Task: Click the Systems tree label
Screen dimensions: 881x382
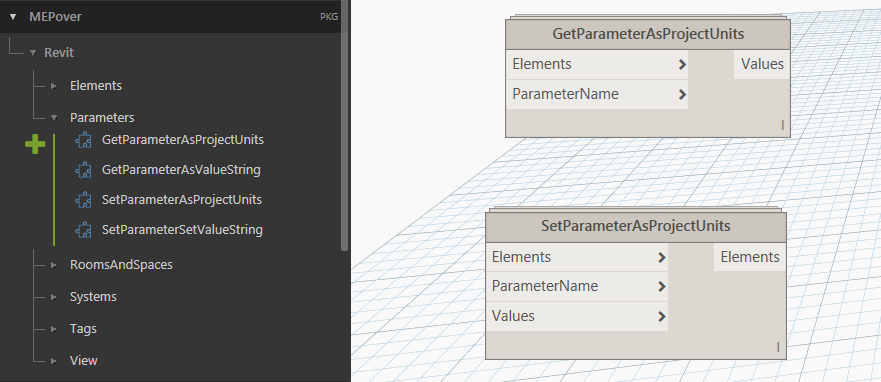Action: (93, 297)
